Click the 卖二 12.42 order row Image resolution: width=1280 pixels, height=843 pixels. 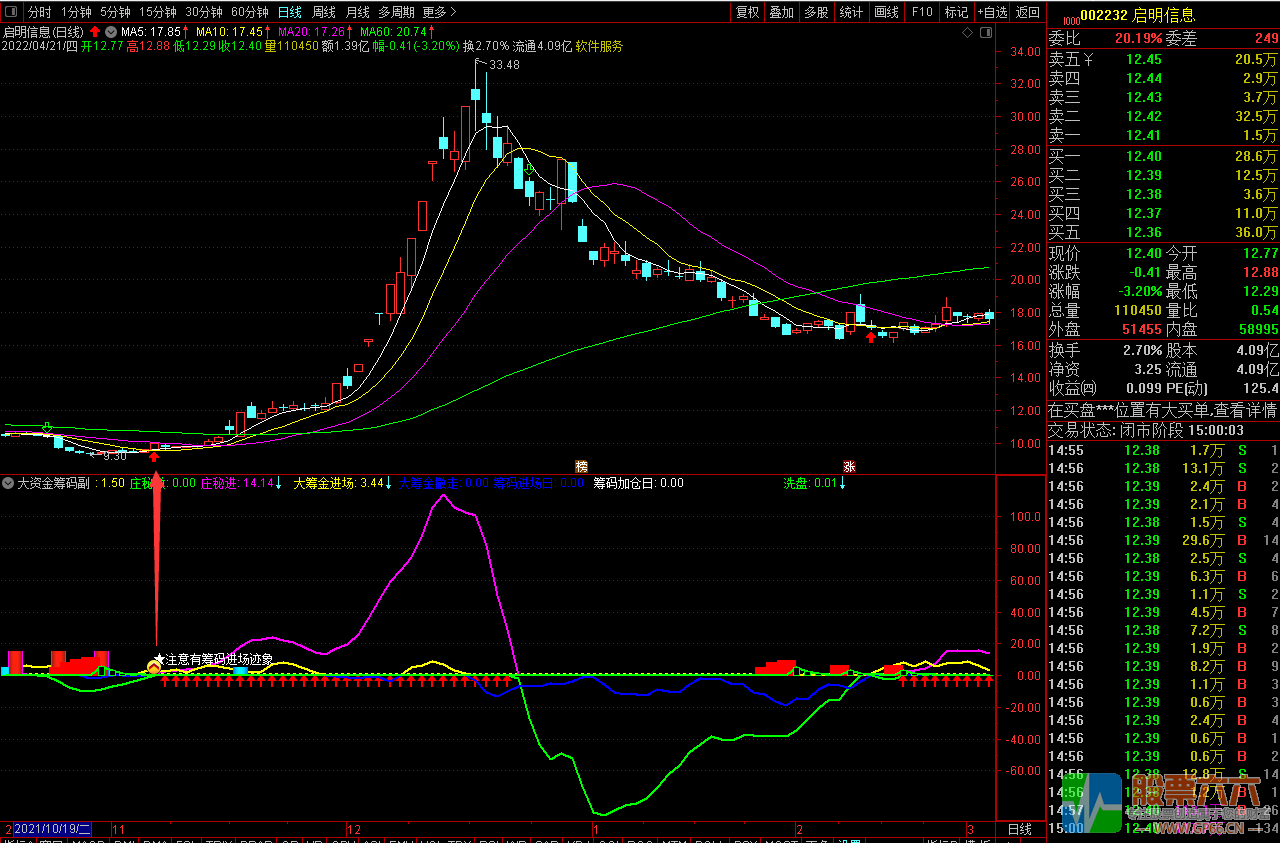[1163, 116]
